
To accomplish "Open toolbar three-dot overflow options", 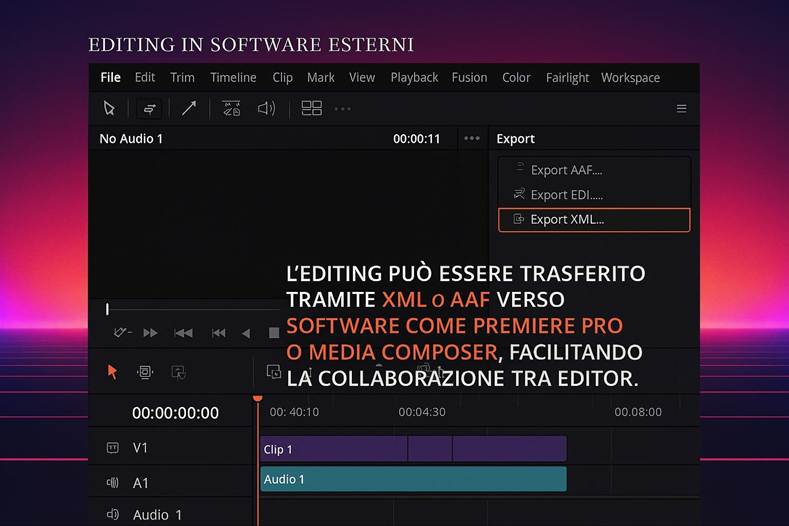I will coord(343,109).
